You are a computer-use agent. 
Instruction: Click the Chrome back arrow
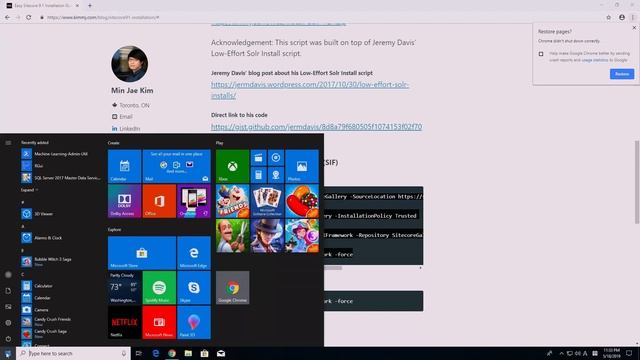(7, 18)
